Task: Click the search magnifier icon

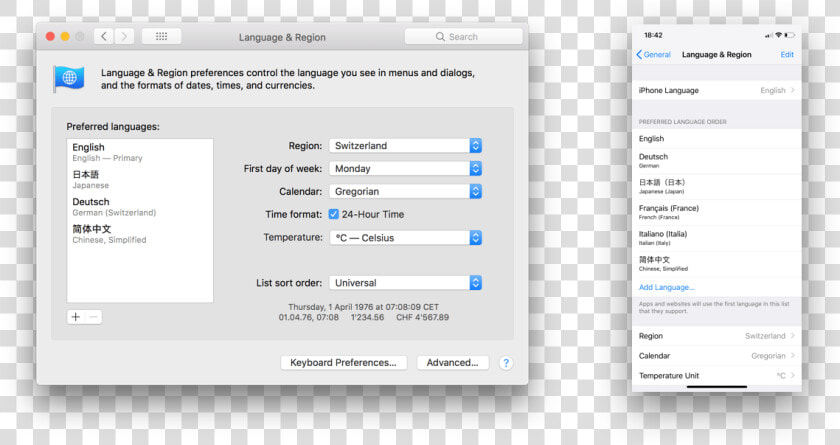Action: [x=440, y=36]
